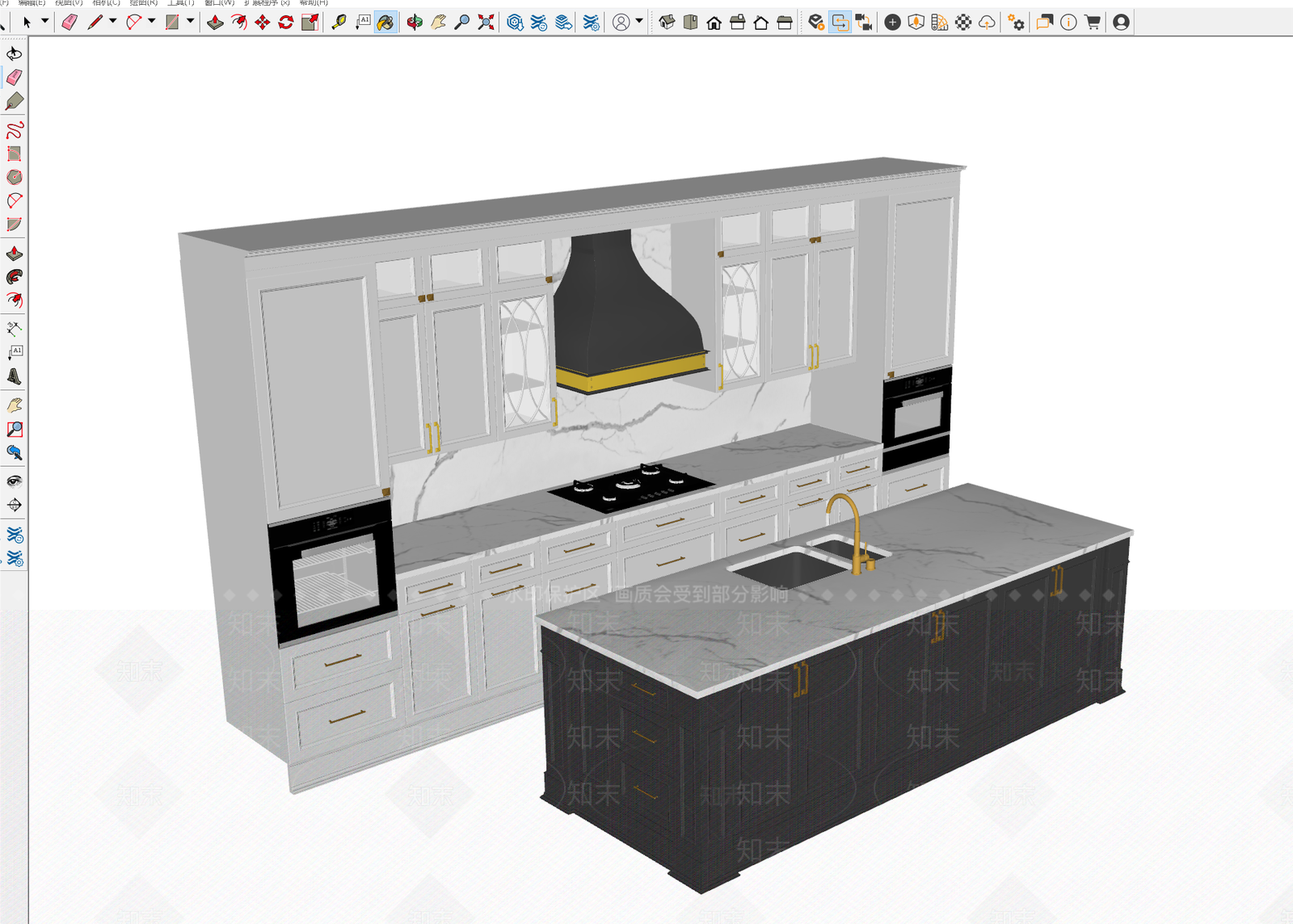This screenshot has height=924, width=1293.
Task: Pick the pencil Line tool
Action: tap(95, 23)
